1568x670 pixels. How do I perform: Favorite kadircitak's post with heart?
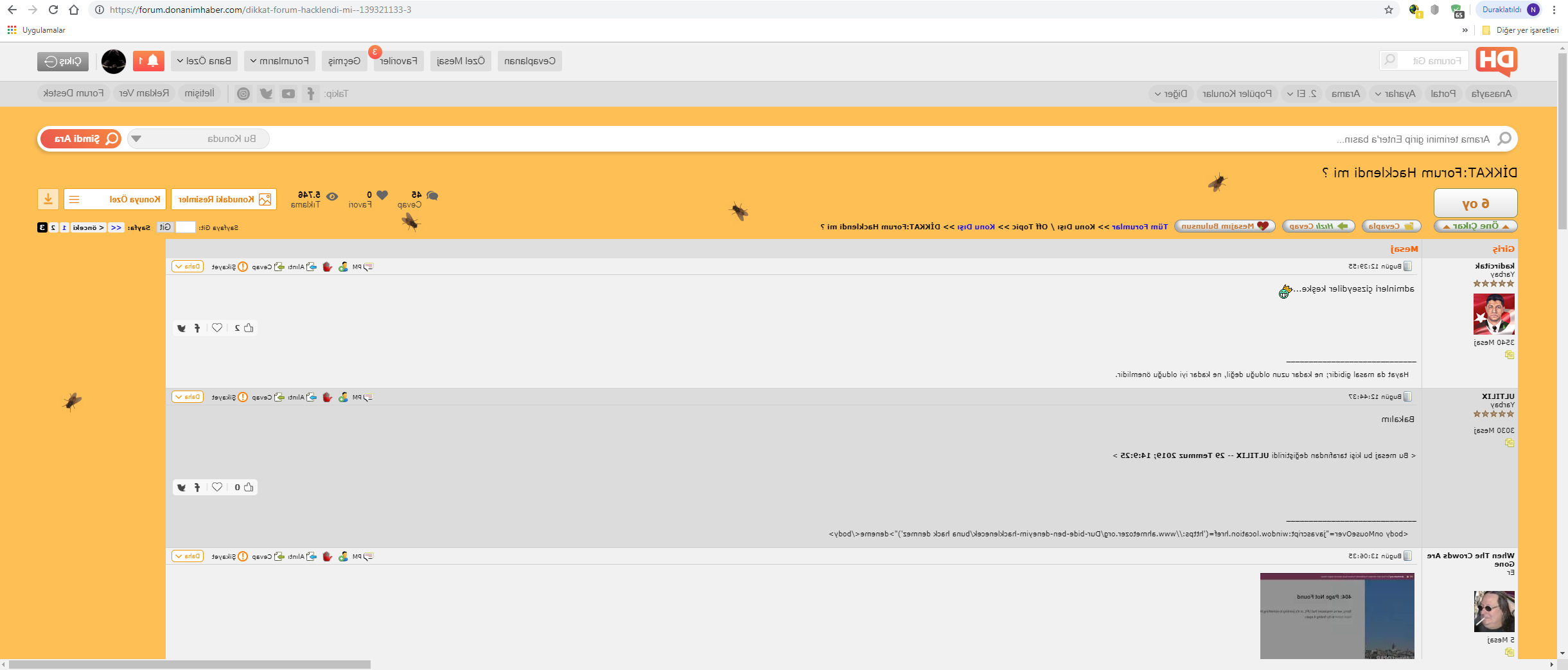pyautogui.click(x=217, y=328)
